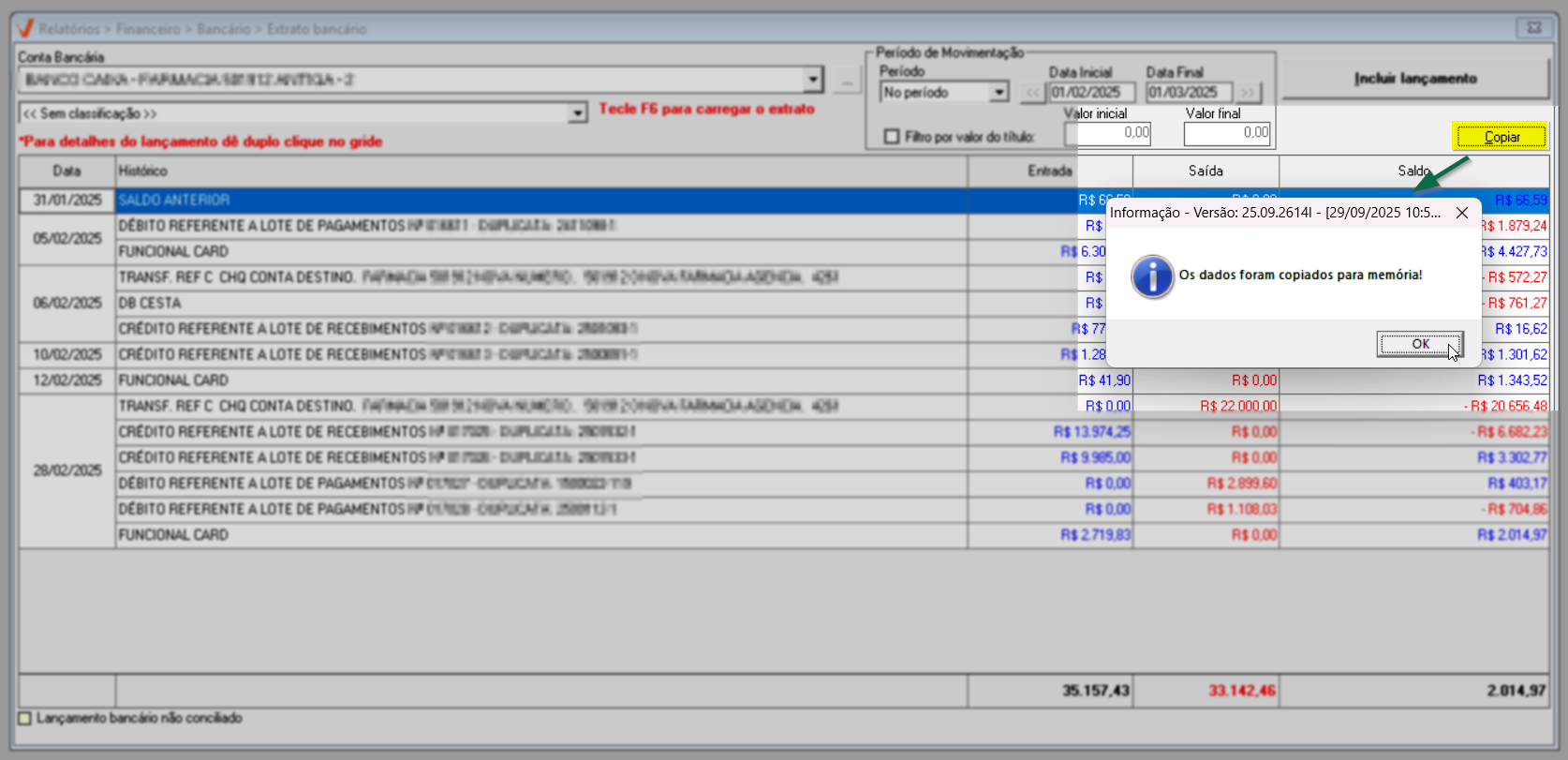Click the OK button in the information dialog
1568x760 pixels.
coord(1419,344)
